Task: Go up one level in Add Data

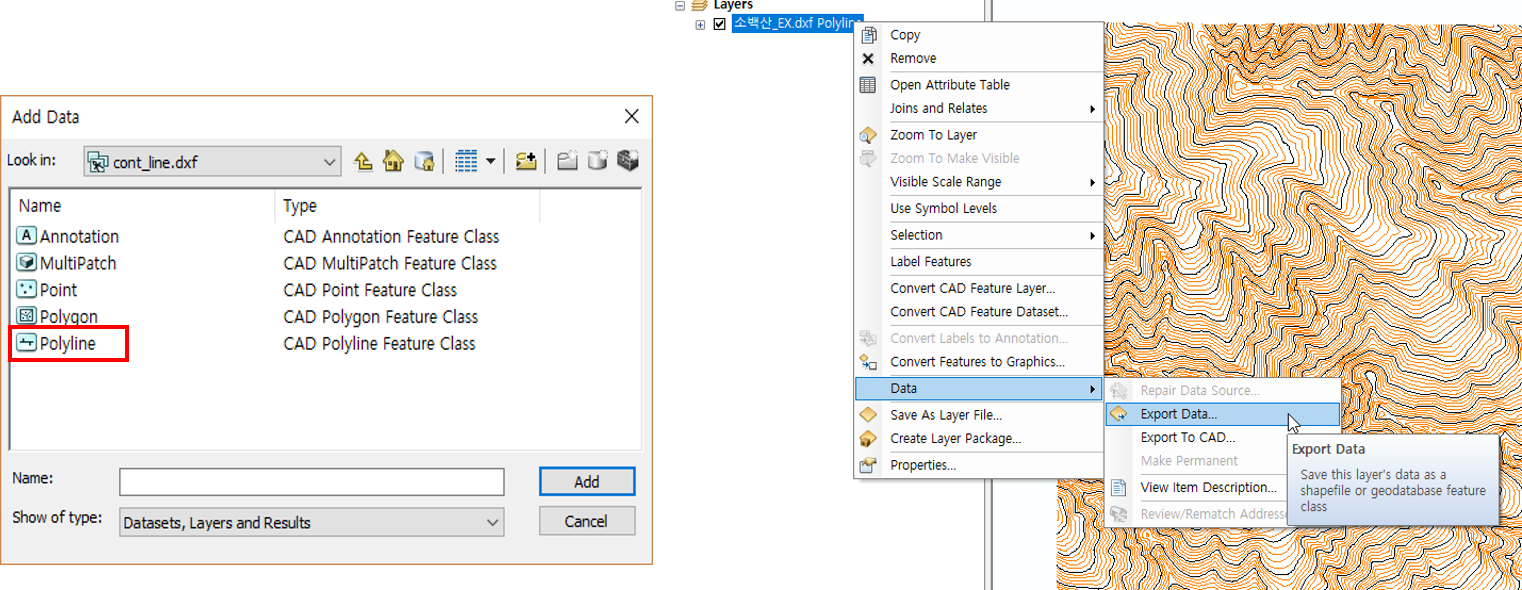Action: click(364, 160)
